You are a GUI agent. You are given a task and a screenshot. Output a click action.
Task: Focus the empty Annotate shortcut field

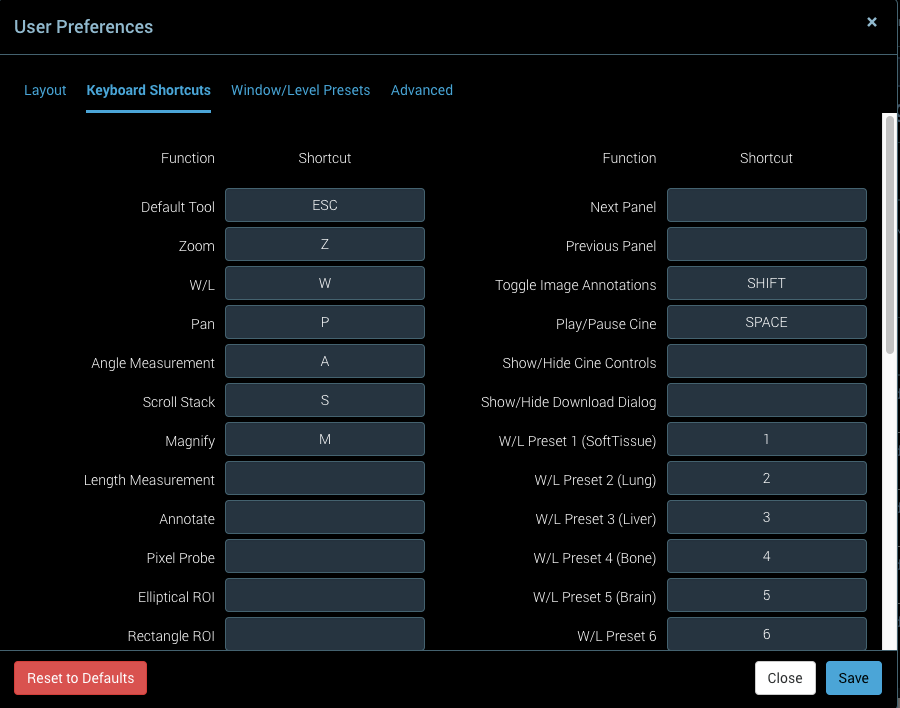point(325,517)
